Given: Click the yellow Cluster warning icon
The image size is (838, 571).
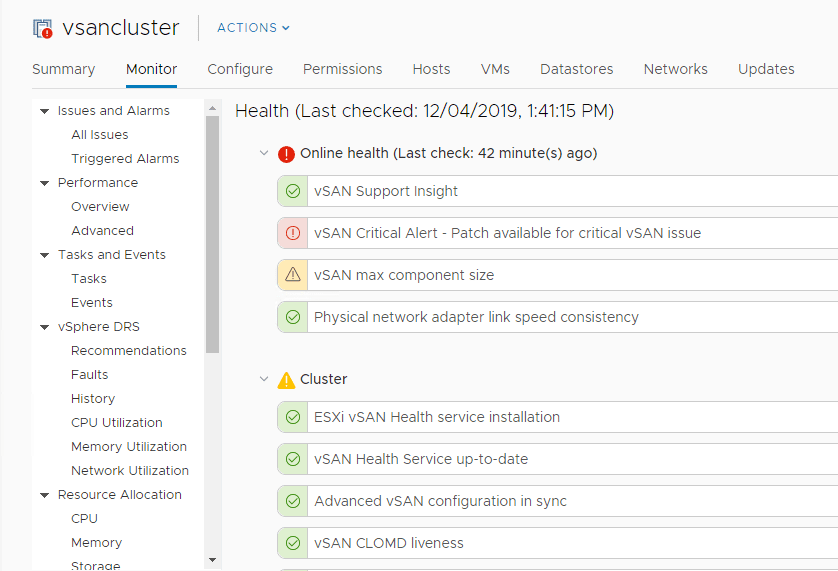Looking at the screenshot, I should [287, 380].
